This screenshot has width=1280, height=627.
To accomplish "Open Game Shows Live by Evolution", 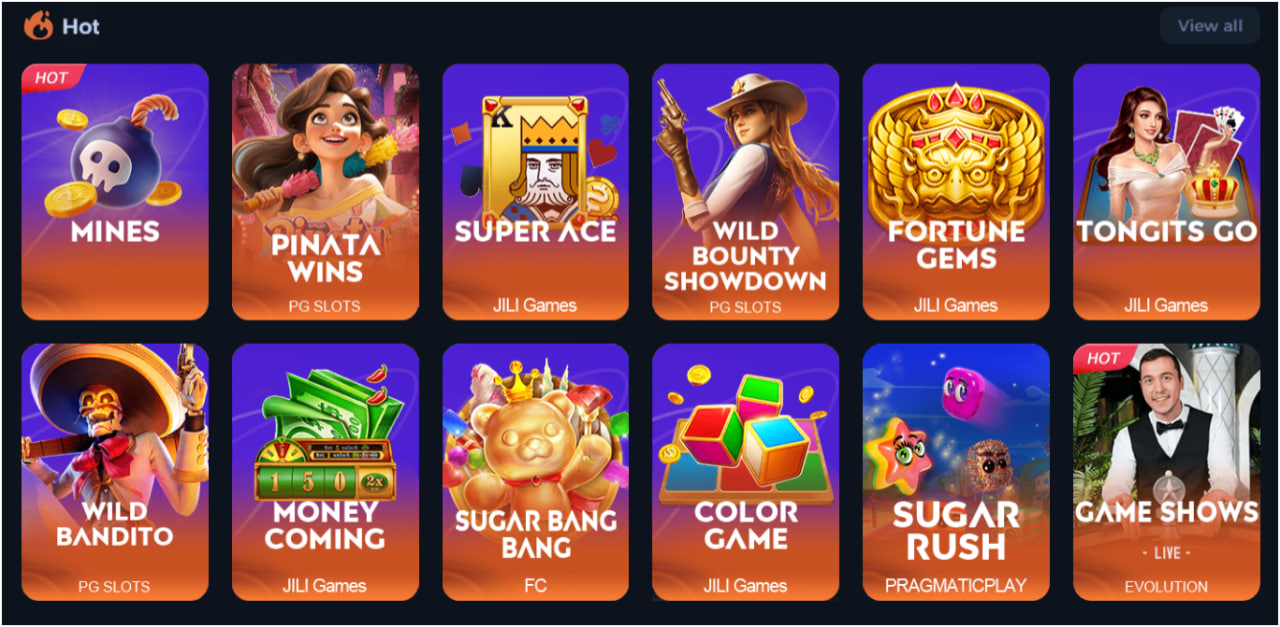I will [1166, 472].
